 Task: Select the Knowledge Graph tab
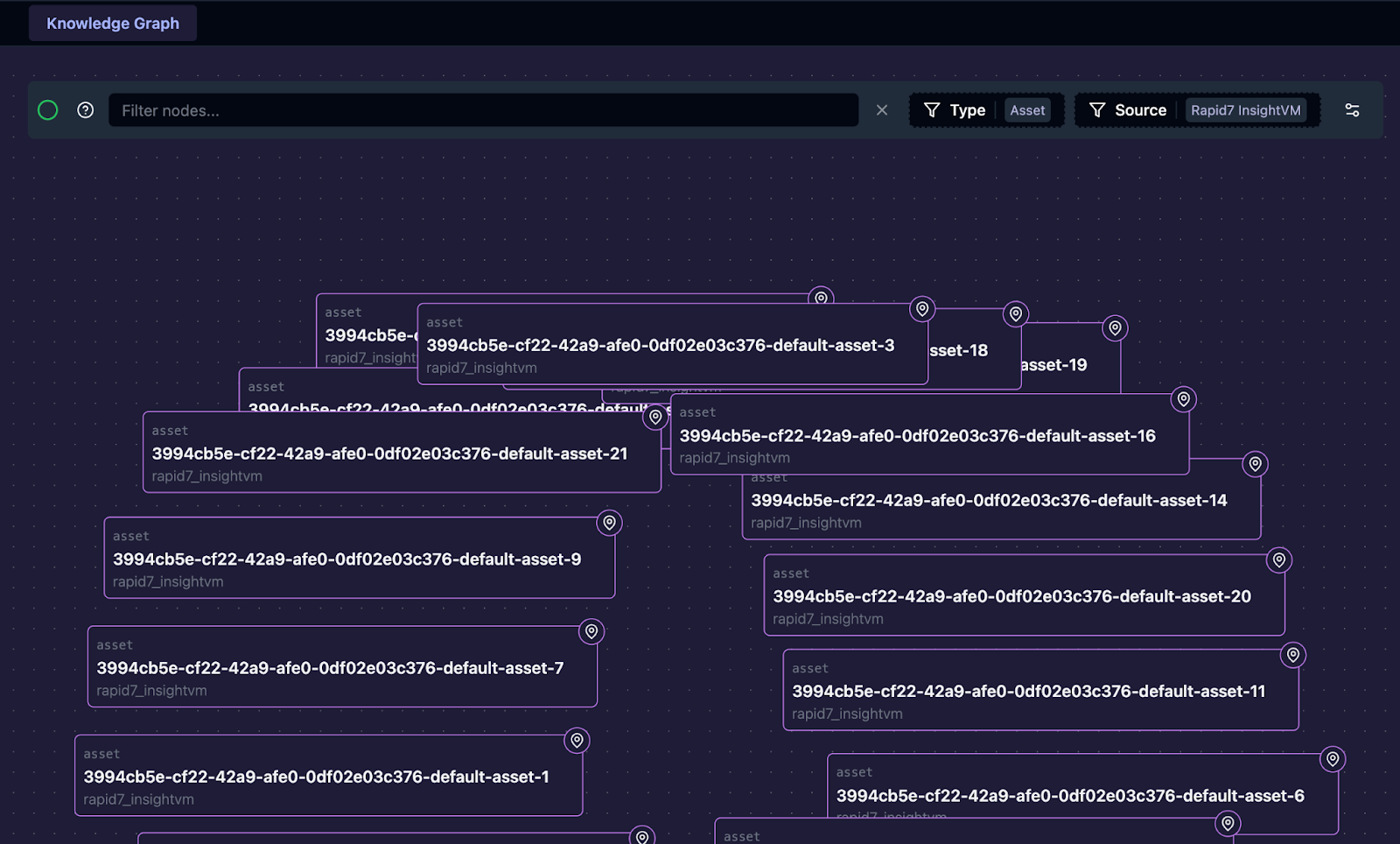(x=112, y=23)
